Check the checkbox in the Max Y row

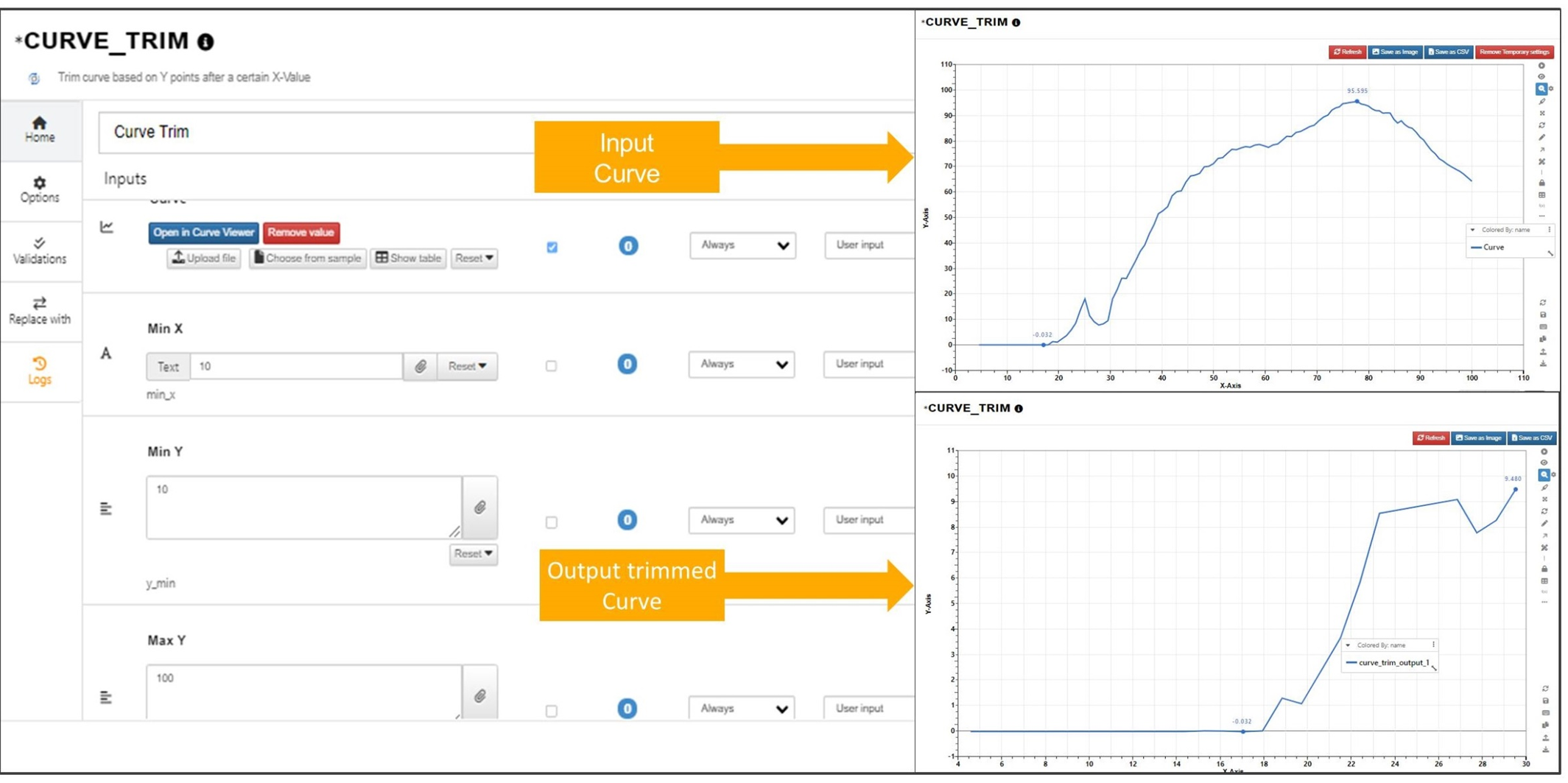point(551,711)
